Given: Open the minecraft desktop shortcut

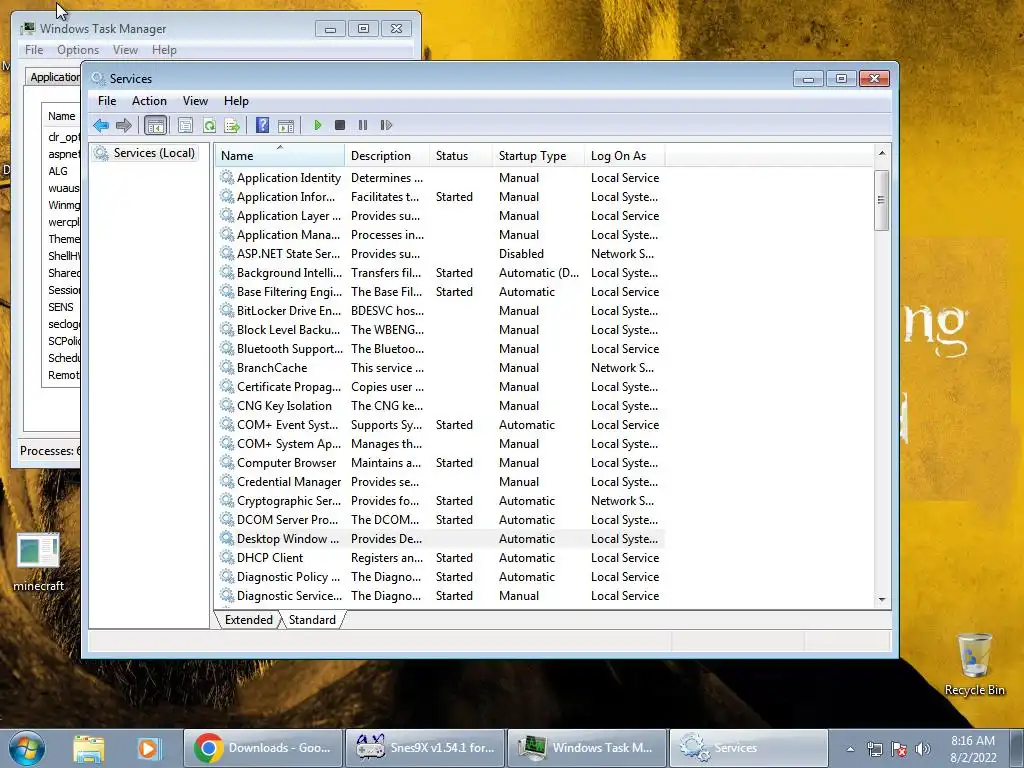Looking at the screenshot, I should 39,562.
